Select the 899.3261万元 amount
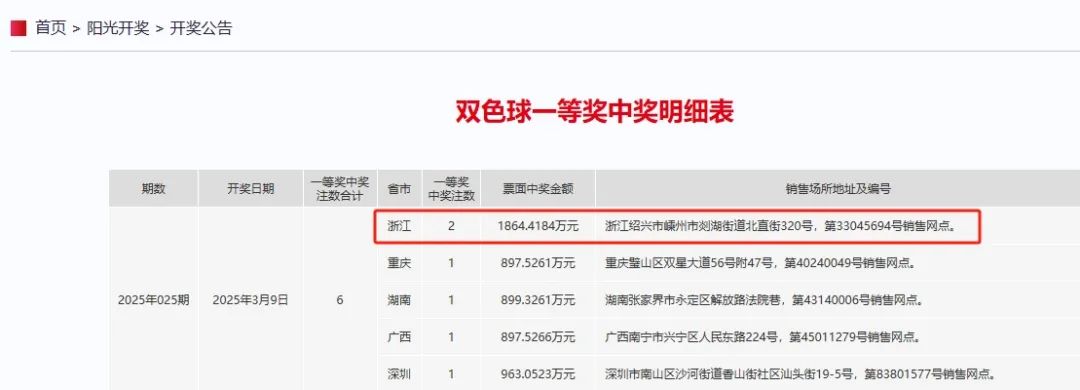Image resolution: width=1080 pixels, height=390 pixels. click(538, 300)
